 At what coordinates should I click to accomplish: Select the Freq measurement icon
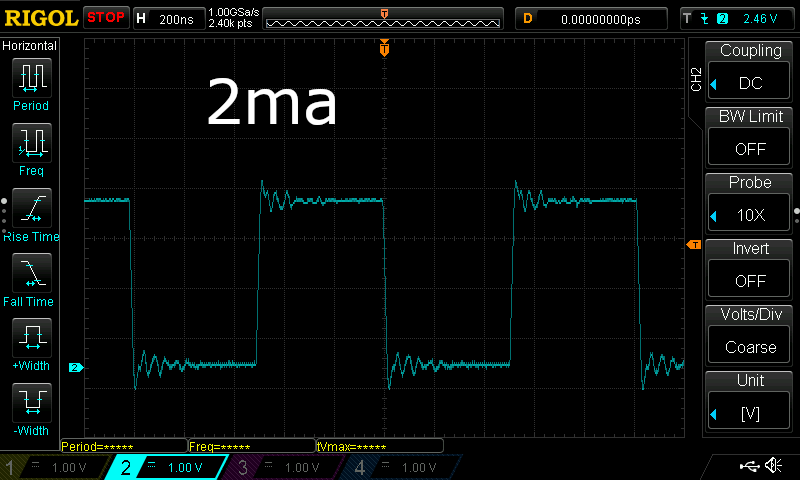pyautogui.click(x=31, y=144)
